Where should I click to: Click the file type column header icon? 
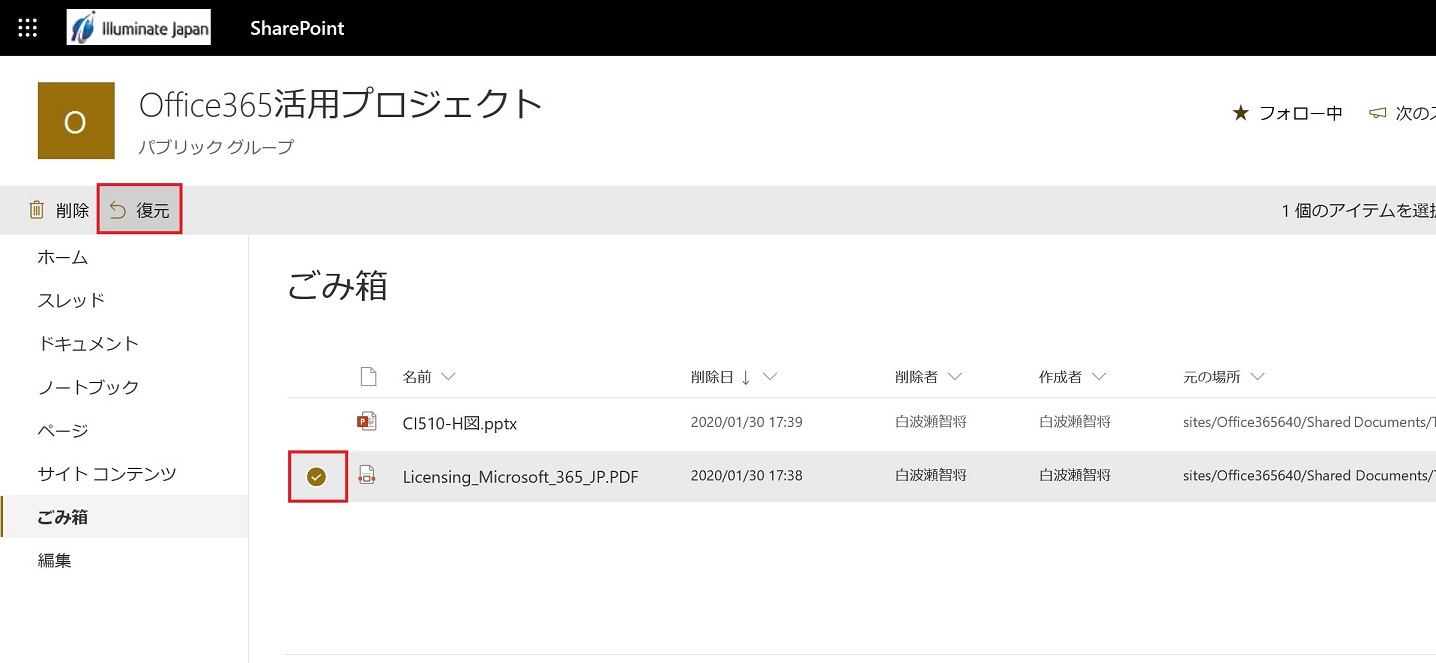coord(368,377)
